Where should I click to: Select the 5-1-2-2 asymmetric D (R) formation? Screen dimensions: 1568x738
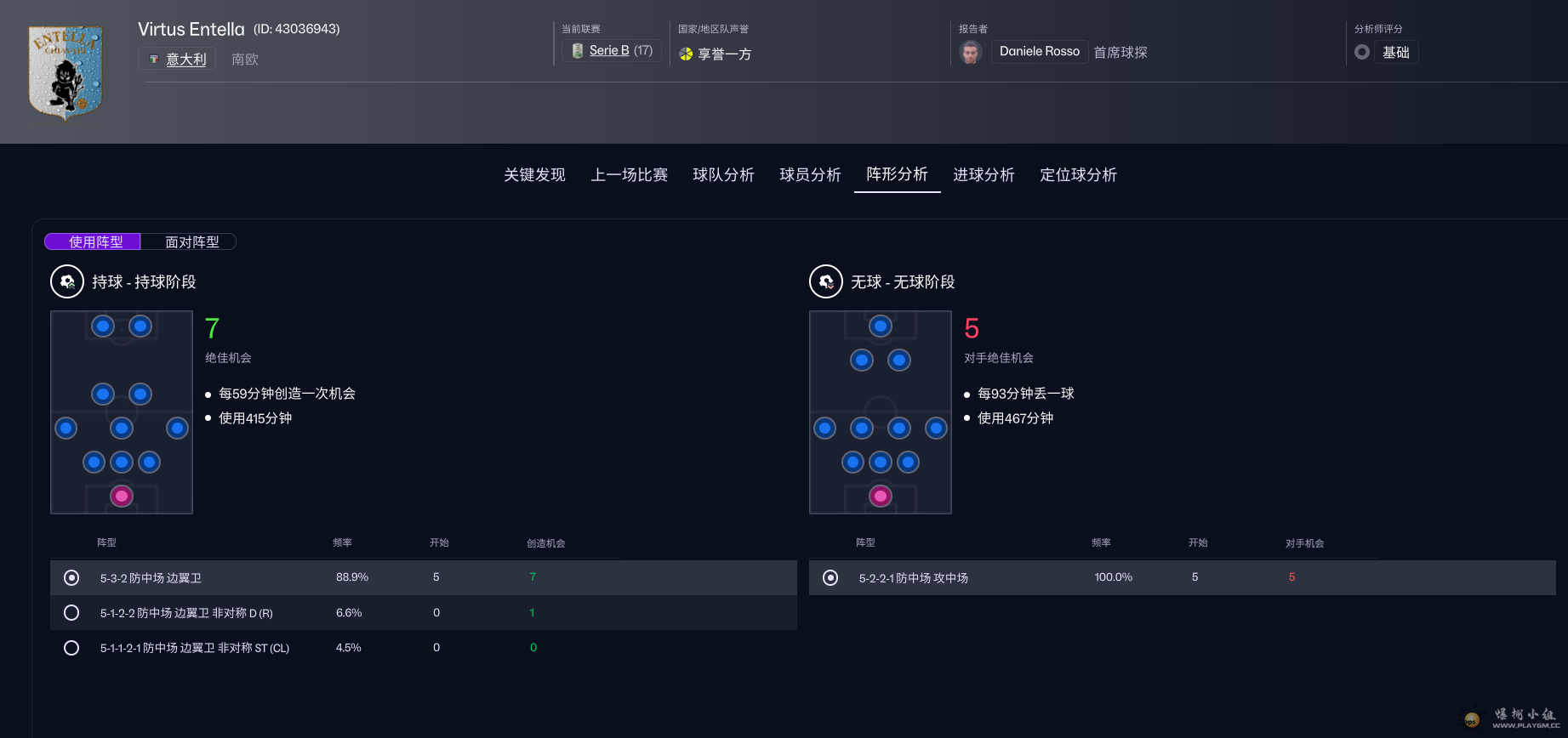[x=71, y=613]
